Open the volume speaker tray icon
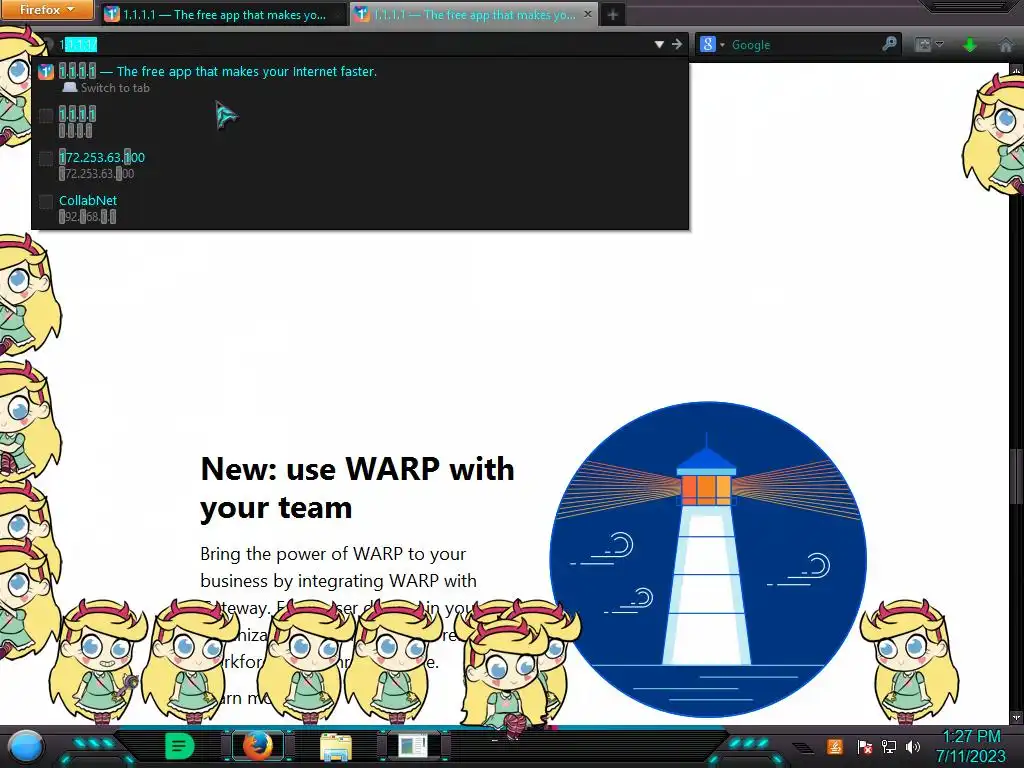The width and height of the screenshot is (1024, 768). (x=913, y=746)
